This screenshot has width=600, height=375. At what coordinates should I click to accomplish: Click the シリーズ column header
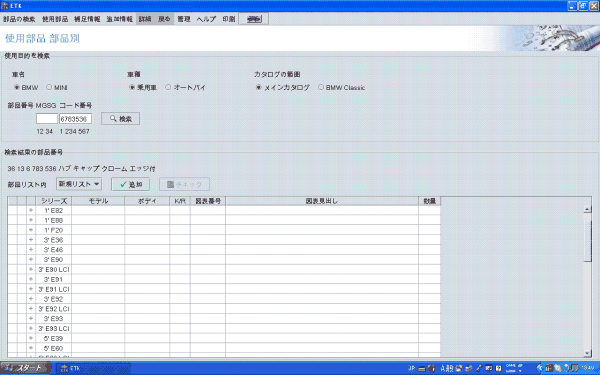[x=54, y=201]
